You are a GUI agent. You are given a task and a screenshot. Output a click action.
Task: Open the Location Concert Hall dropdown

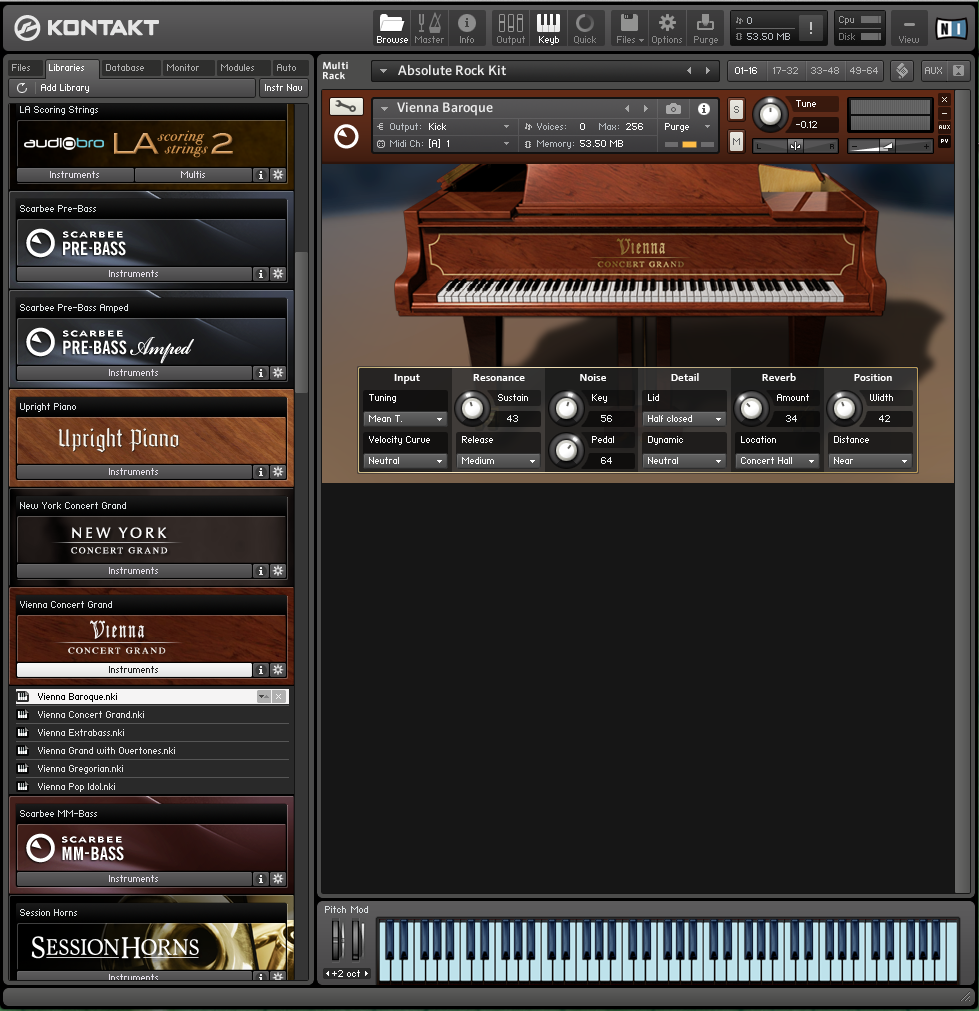pyautogui.click(x=777, y=461)
